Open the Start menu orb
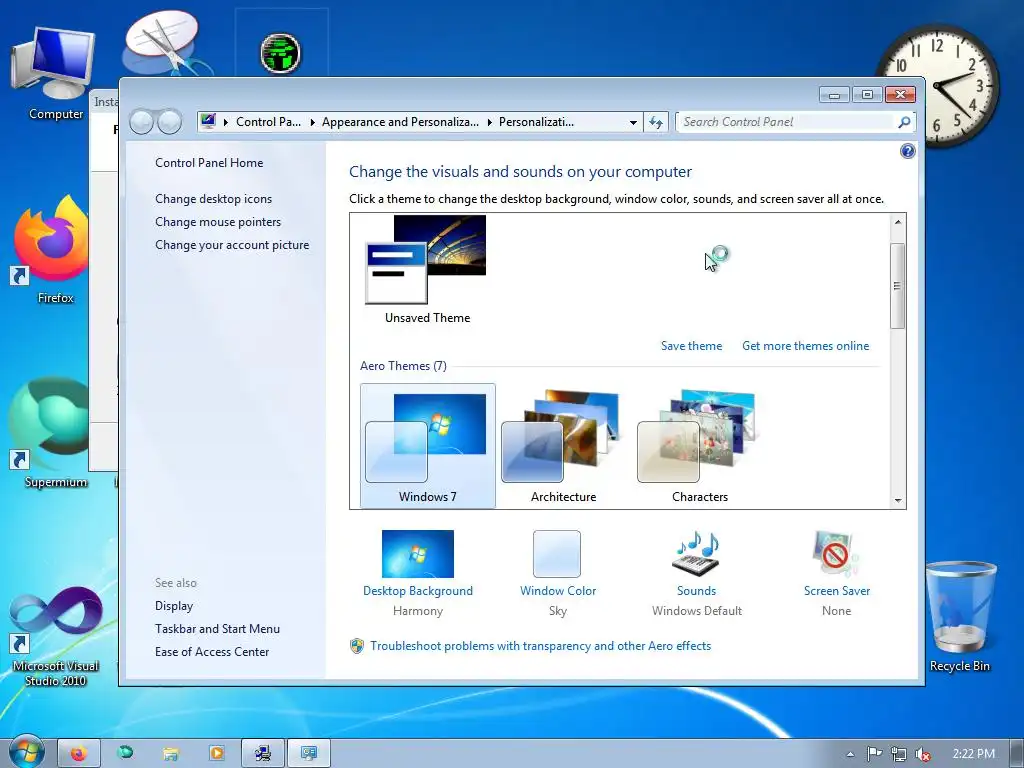The width and height of the screenshot is (1024, 768). tap(26, 752)
